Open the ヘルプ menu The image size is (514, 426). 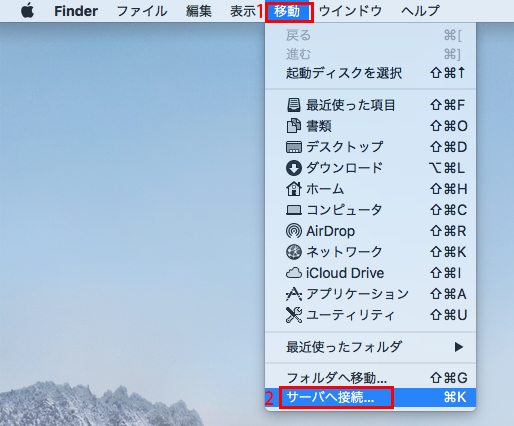click(x=420, y=11)
